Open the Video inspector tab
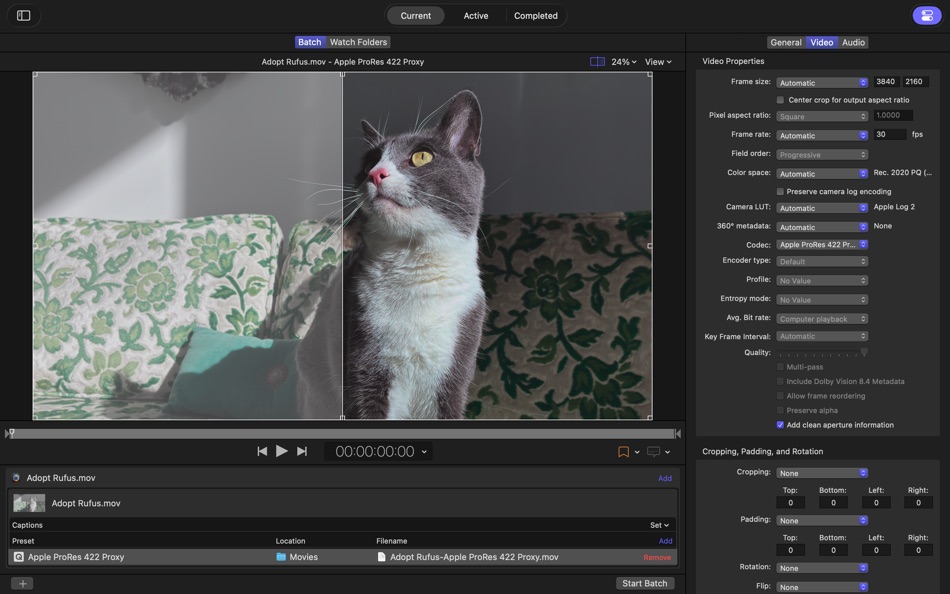Image resolution: width=950 pixels, height=594 pixels. [822, 42]
